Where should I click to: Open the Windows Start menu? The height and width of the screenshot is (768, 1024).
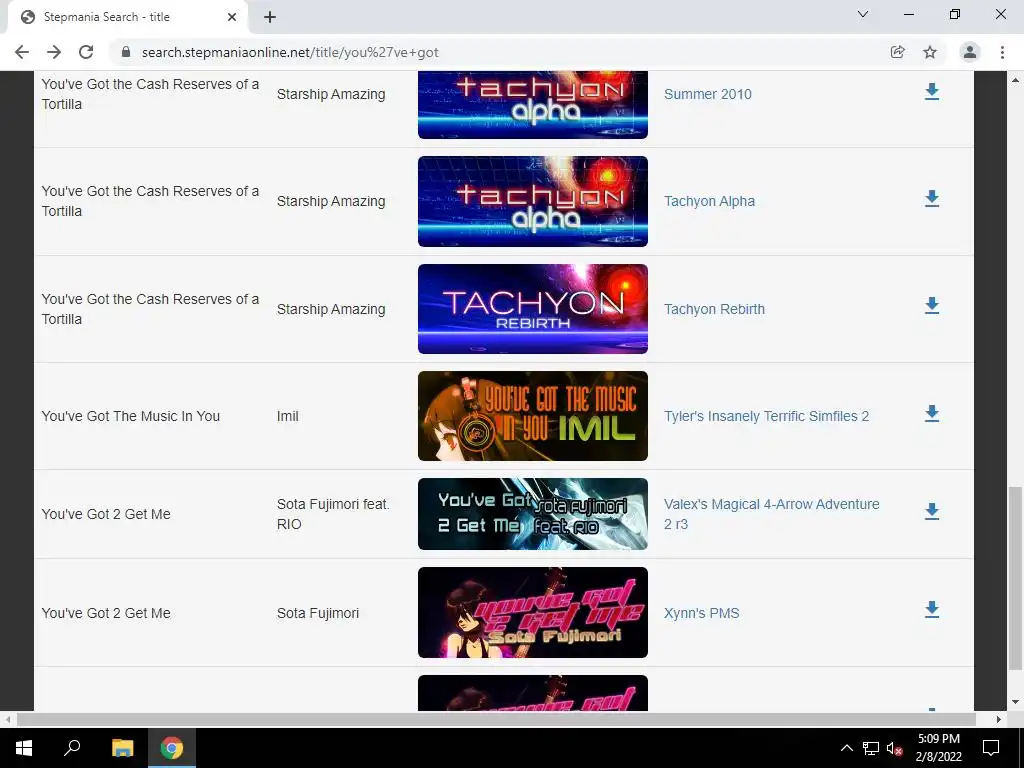click(x=24, y=748)
